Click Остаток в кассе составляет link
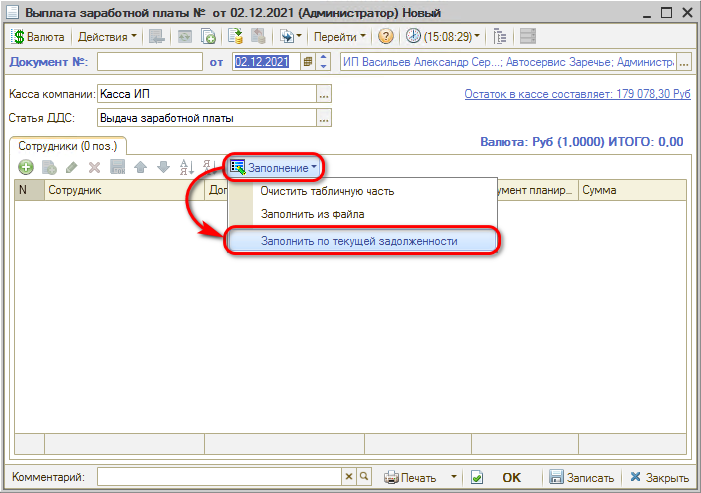 [x=577, y=95]
